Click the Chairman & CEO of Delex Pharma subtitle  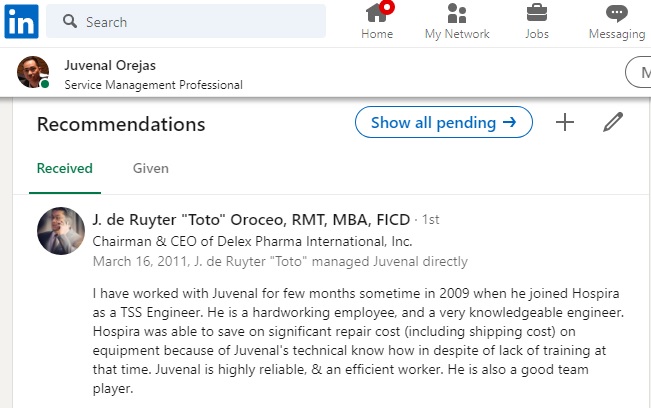click(x=252, y=241)
